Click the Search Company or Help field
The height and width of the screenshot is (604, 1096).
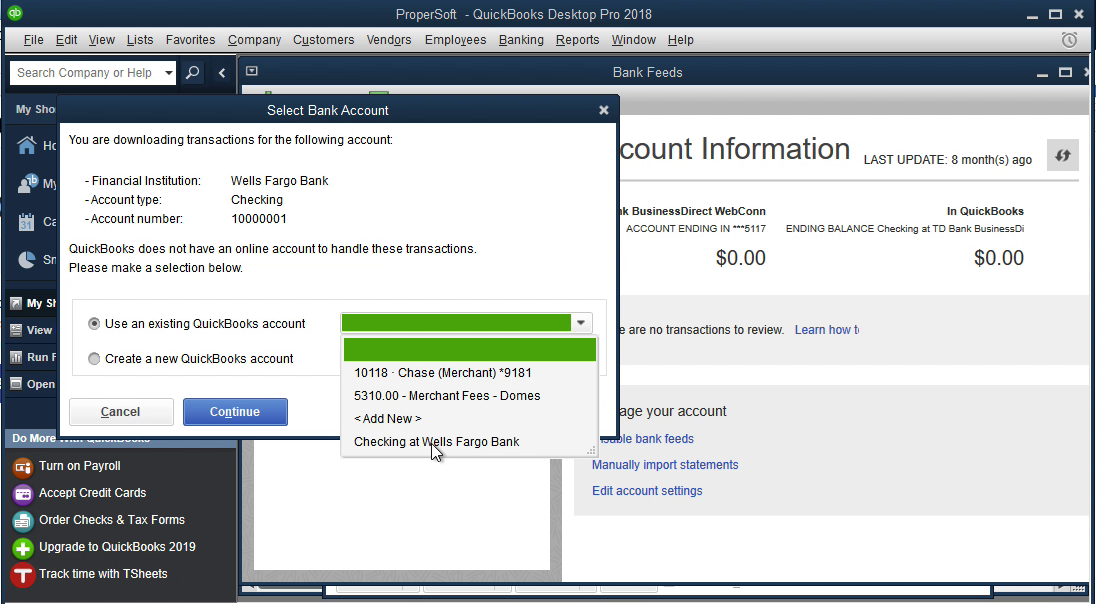pos(86,73)
